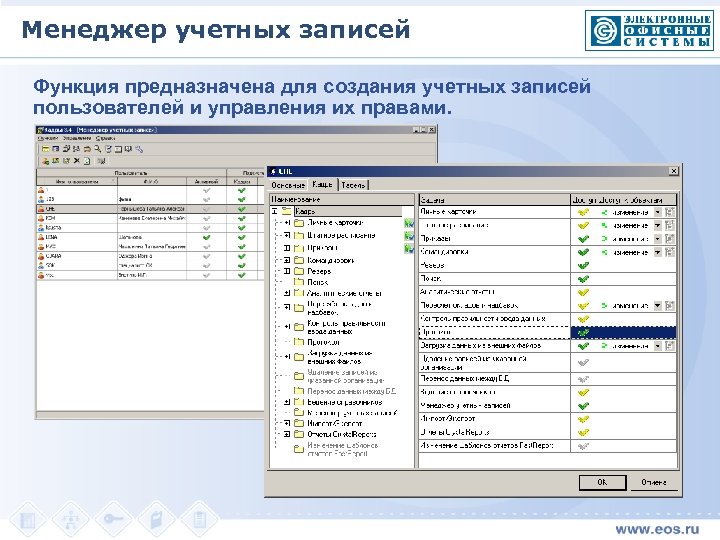
Task: Click the magnifier search icon in Кадры toolbar
Action: [97, 149]
